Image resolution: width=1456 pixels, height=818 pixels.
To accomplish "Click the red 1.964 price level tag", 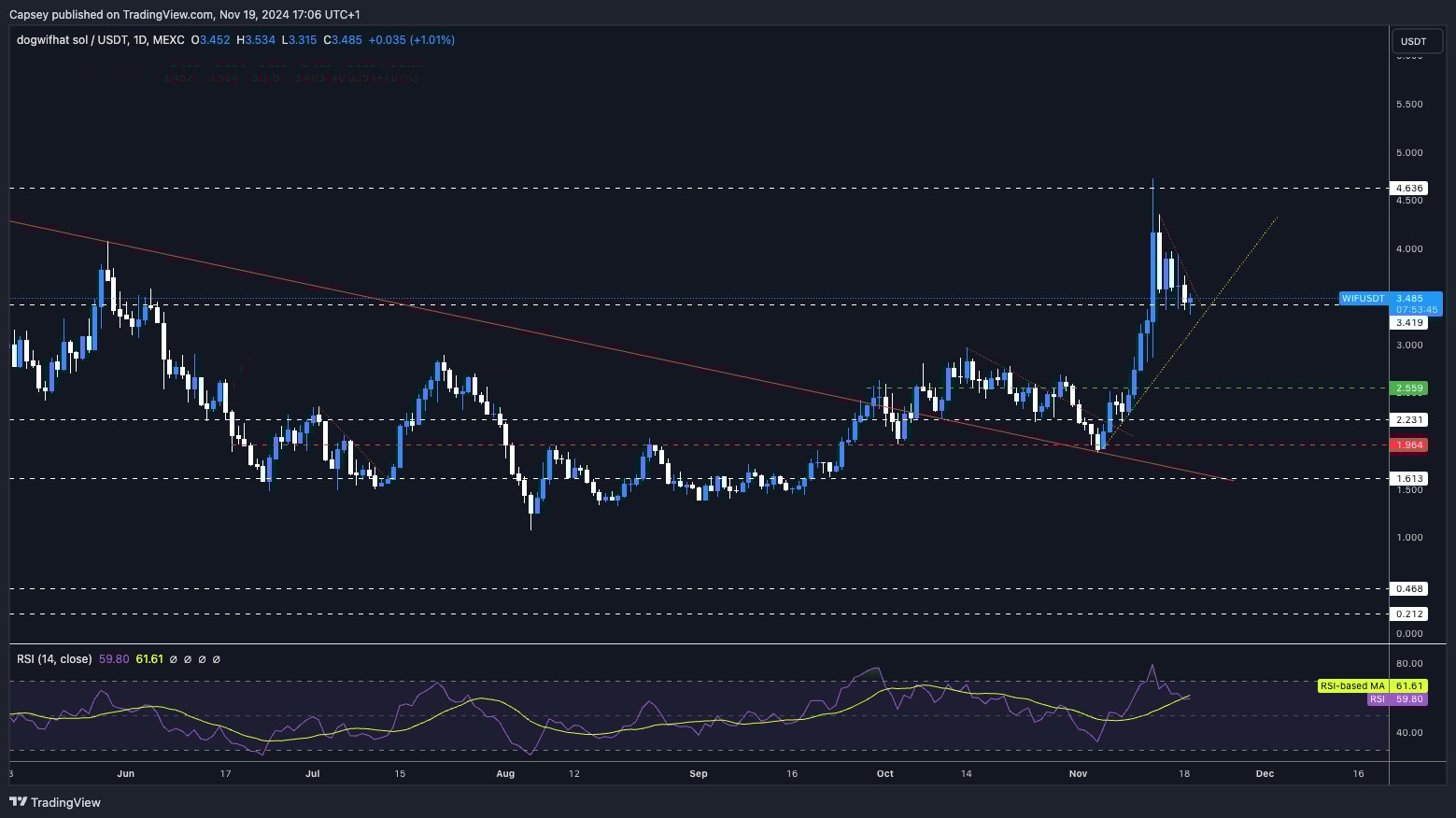I will (1410, 445).
